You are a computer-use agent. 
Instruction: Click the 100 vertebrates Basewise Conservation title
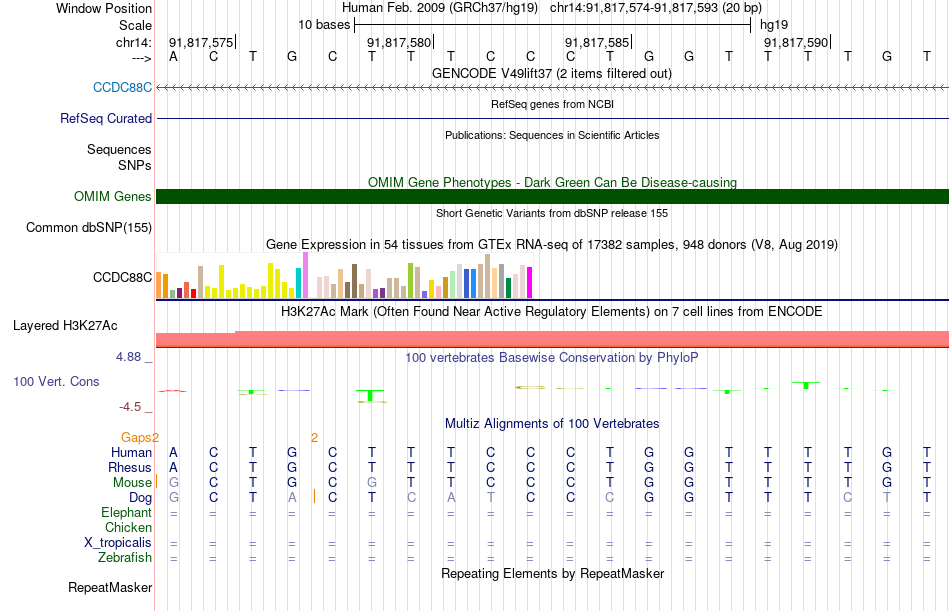[x=552, y=357]
